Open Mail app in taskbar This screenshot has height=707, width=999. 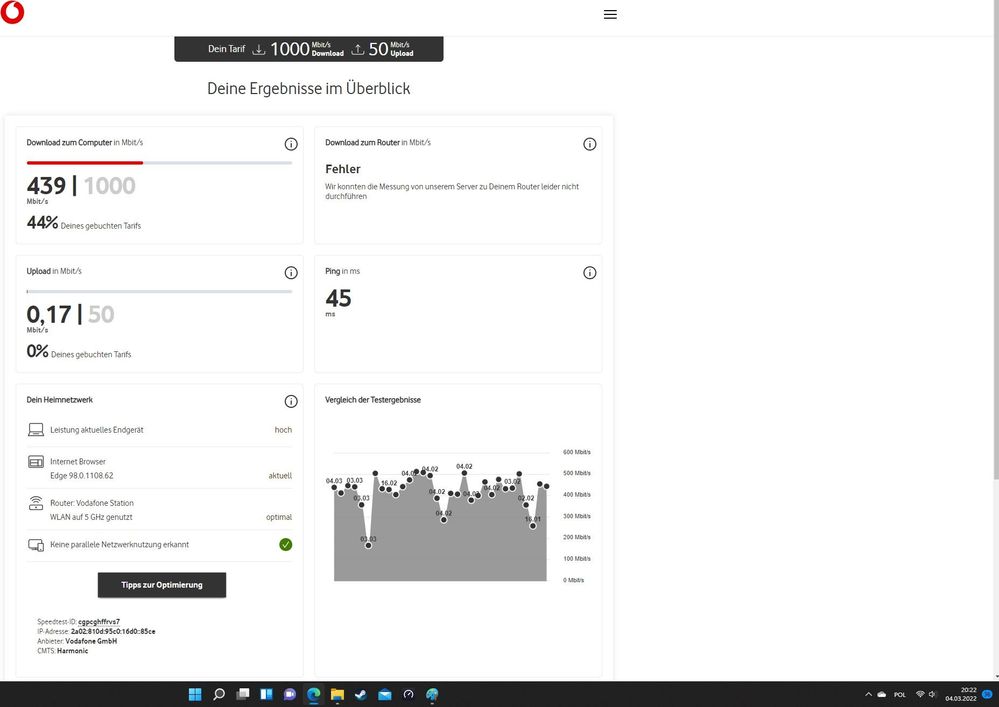385,694
